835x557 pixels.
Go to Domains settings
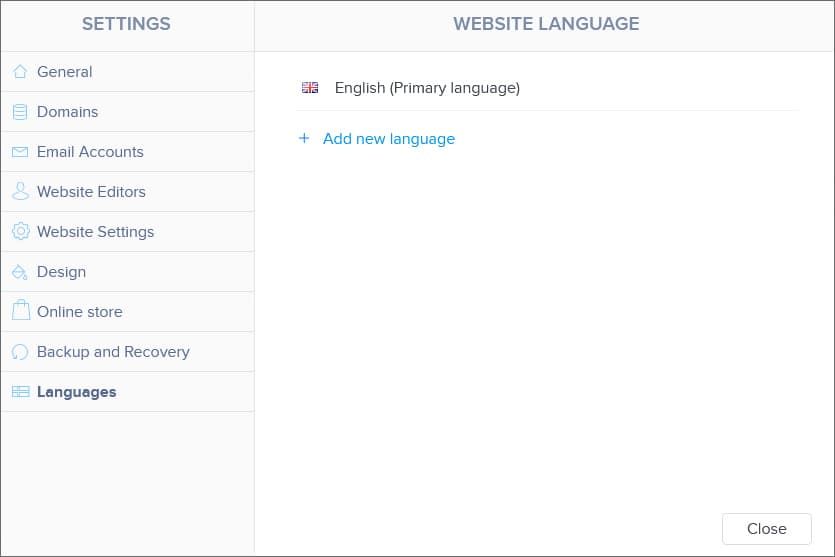click(68, 112)
